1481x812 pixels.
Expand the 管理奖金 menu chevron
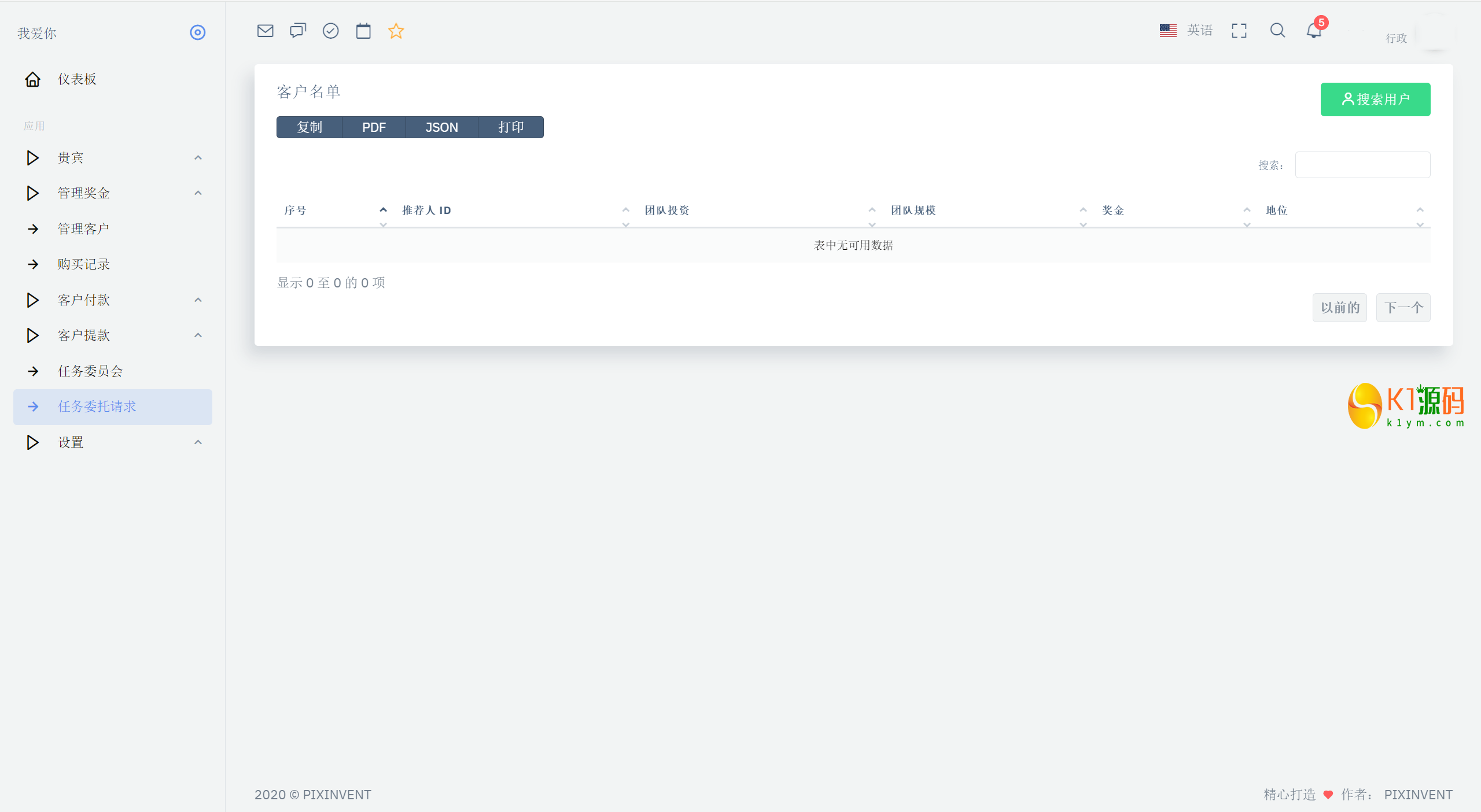tap(198, 193)
